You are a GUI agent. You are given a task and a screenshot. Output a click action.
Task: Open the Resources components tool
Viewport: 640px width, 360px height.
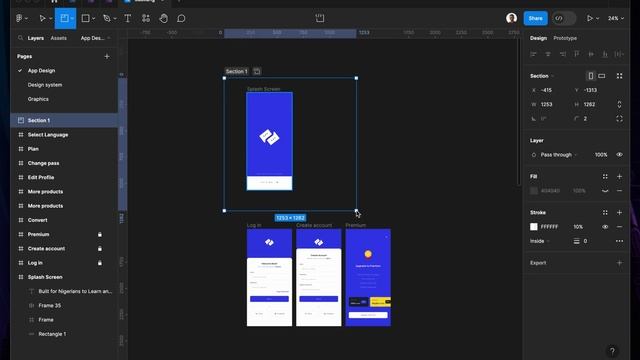pyautogui.click(x=146, y=18)
